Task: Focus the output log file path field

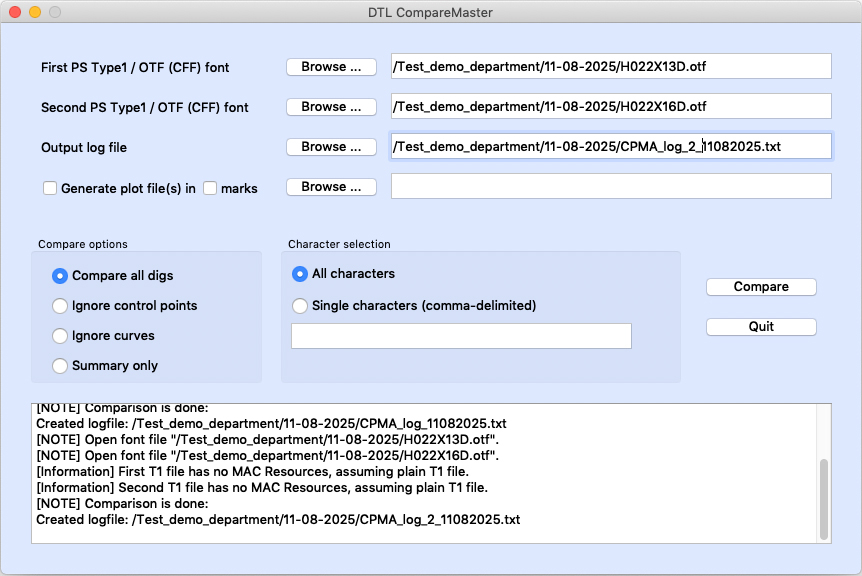Action: (x=611, y=146)
